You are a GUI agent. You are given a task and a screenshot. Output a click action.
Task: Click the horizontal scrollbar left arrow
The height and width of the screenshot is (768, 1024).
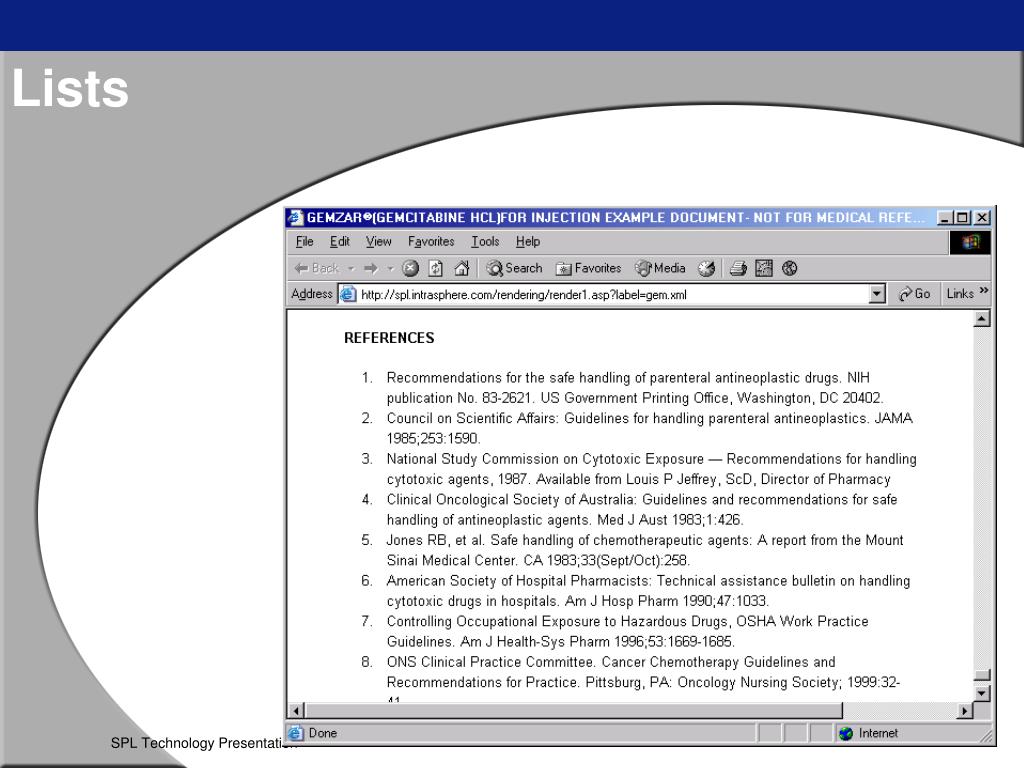(x=296, y=711)
